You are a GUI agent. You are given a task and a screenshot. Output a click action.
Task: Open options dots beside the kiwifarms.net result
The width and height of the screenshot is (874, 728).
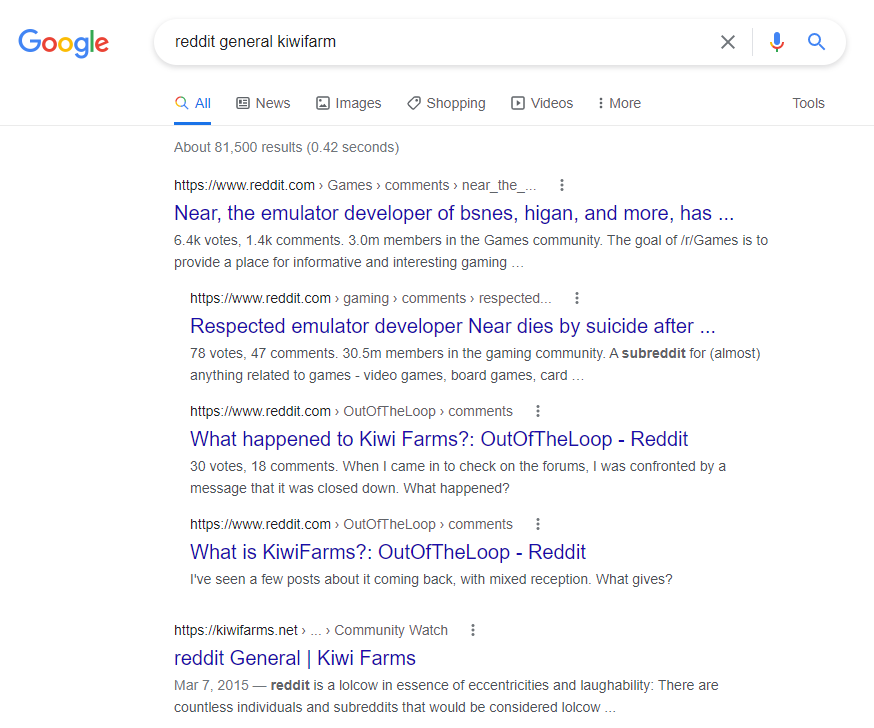pyautogui.click(x=473, y=630)
